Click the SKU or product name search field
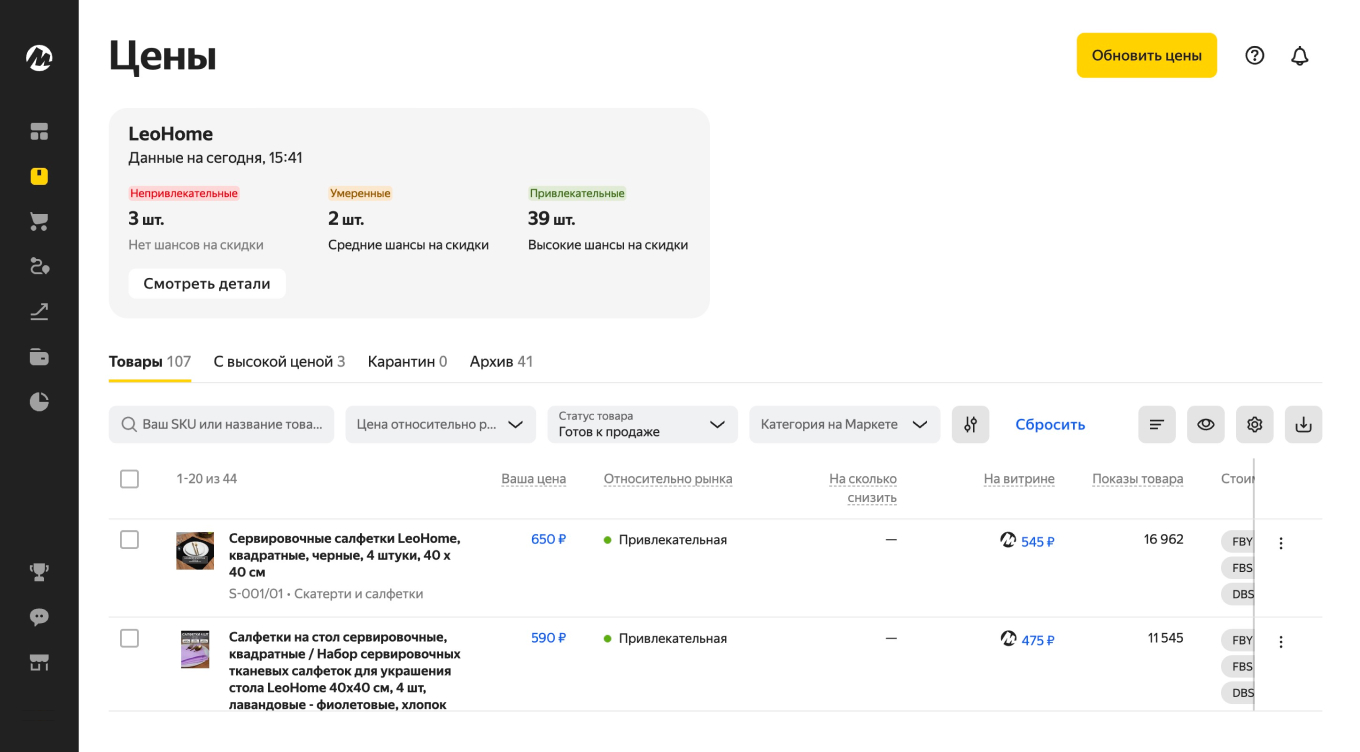This screenshot has height=752, width=1360. pyautogui.click(x=221, y=424)
